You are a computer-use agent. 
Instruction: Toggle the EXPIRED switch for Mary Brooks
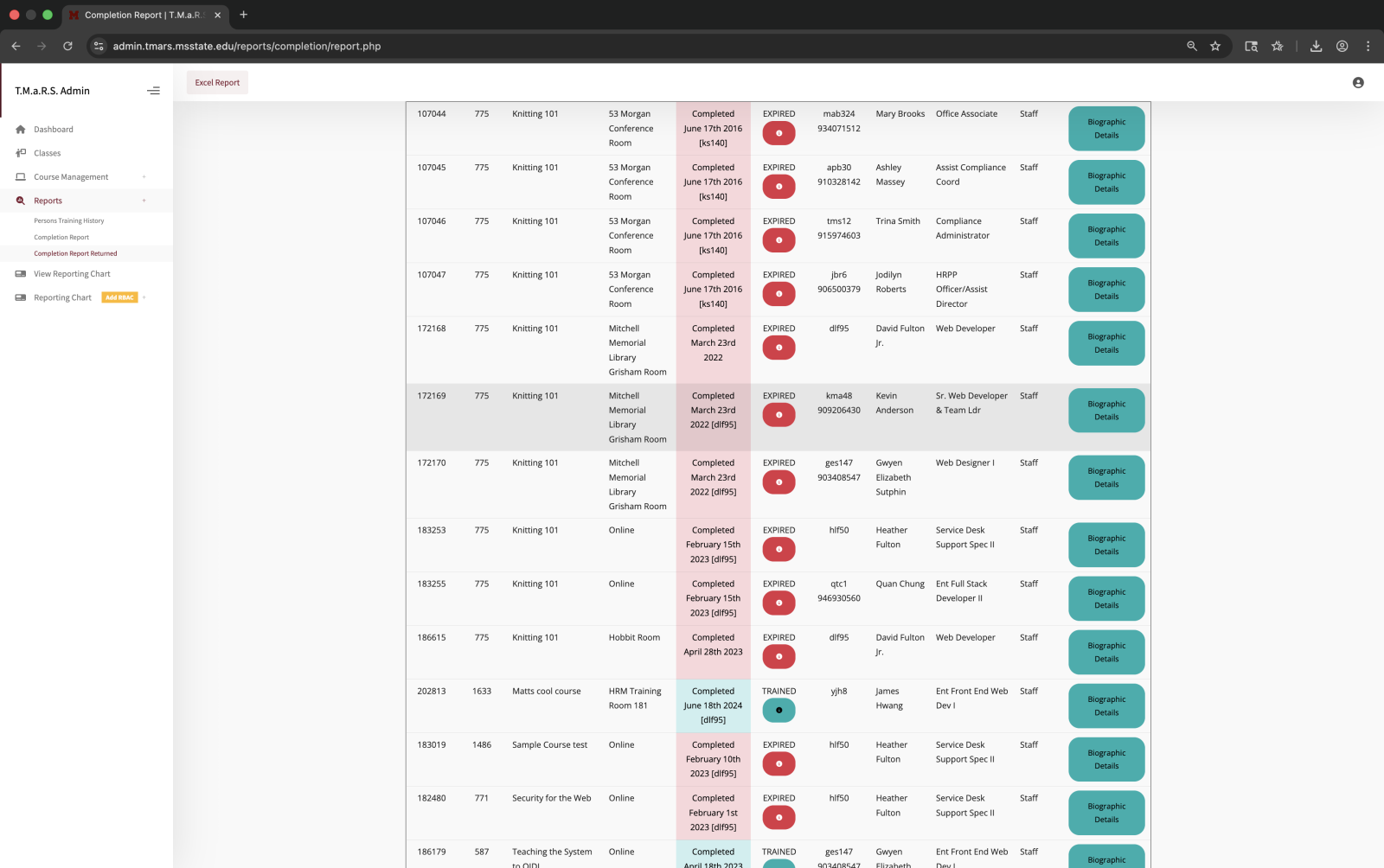pos(778,132)
